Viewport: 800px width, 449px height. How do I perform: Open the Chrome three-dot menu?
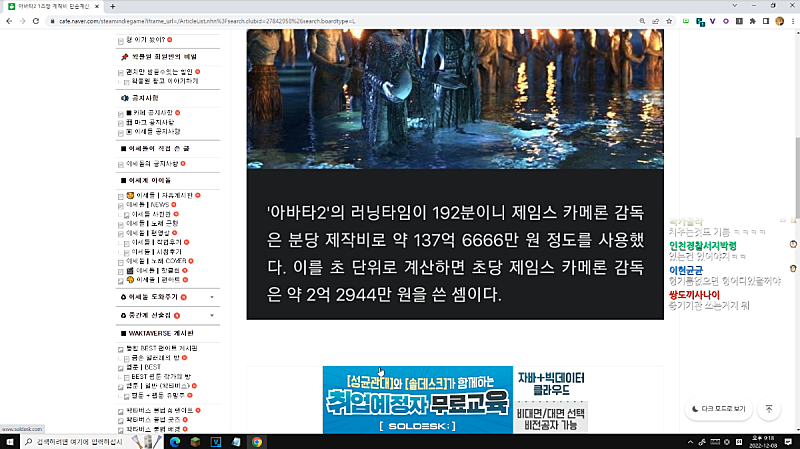click(793, 21)
